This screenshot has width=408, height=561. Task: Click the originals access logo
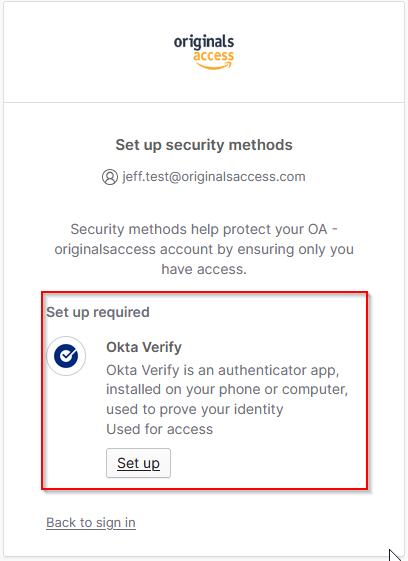[x=204, y=52]
